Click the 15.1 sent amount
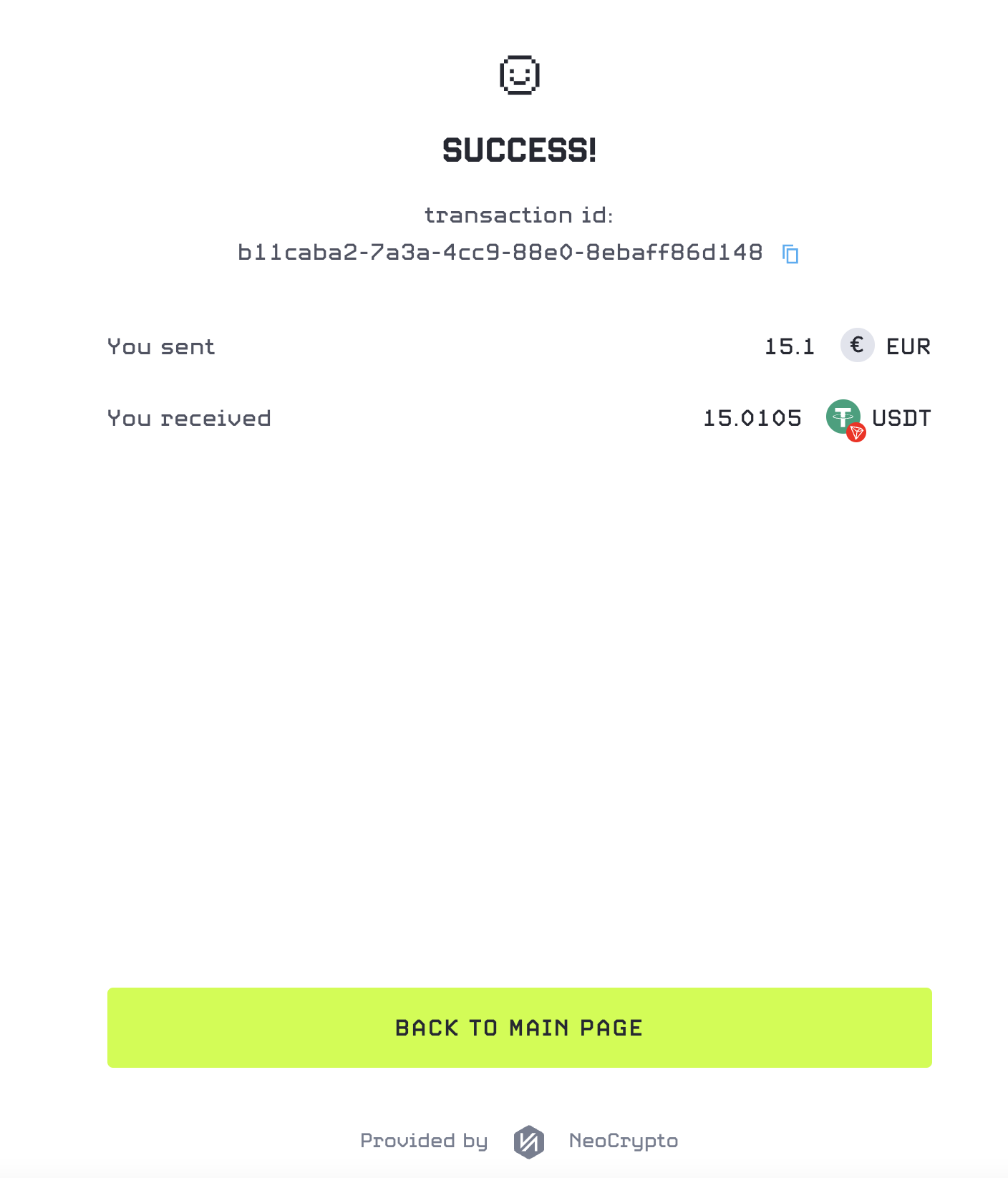 click(x=790, y=347)
